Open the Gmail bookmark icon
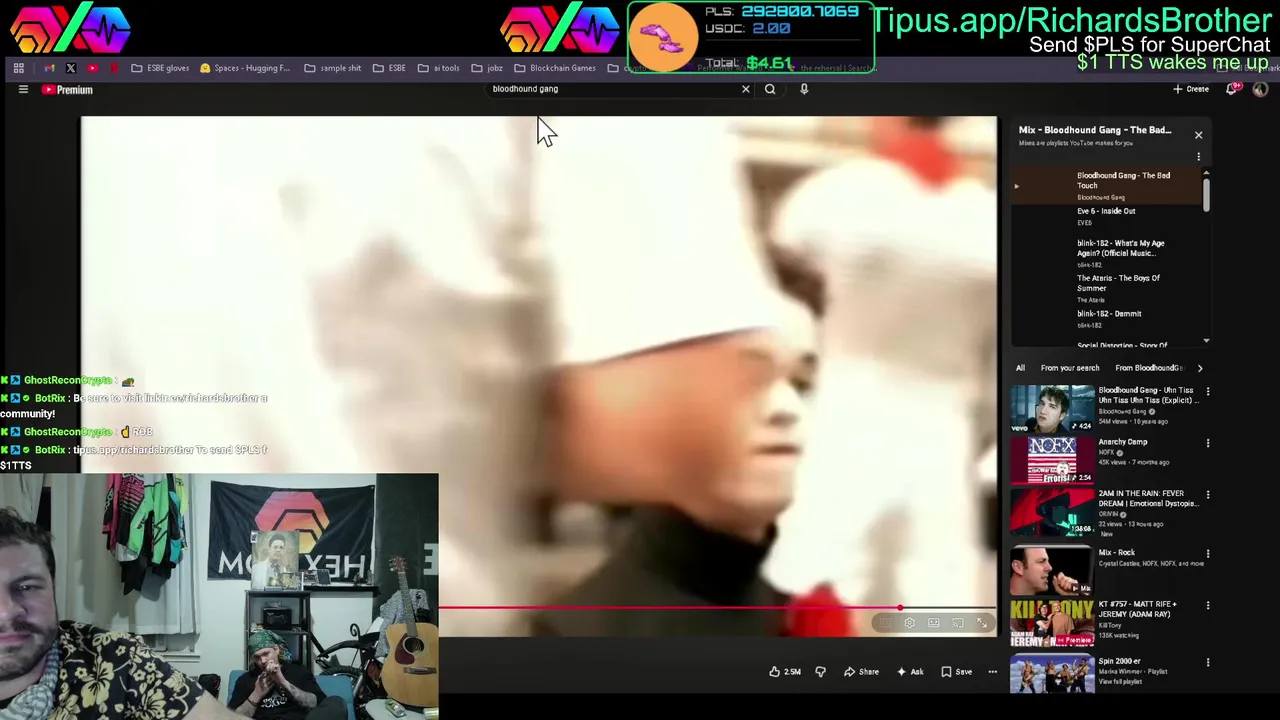The height and width of the screenshot is (720, 1280). click(x=49, y=68)
